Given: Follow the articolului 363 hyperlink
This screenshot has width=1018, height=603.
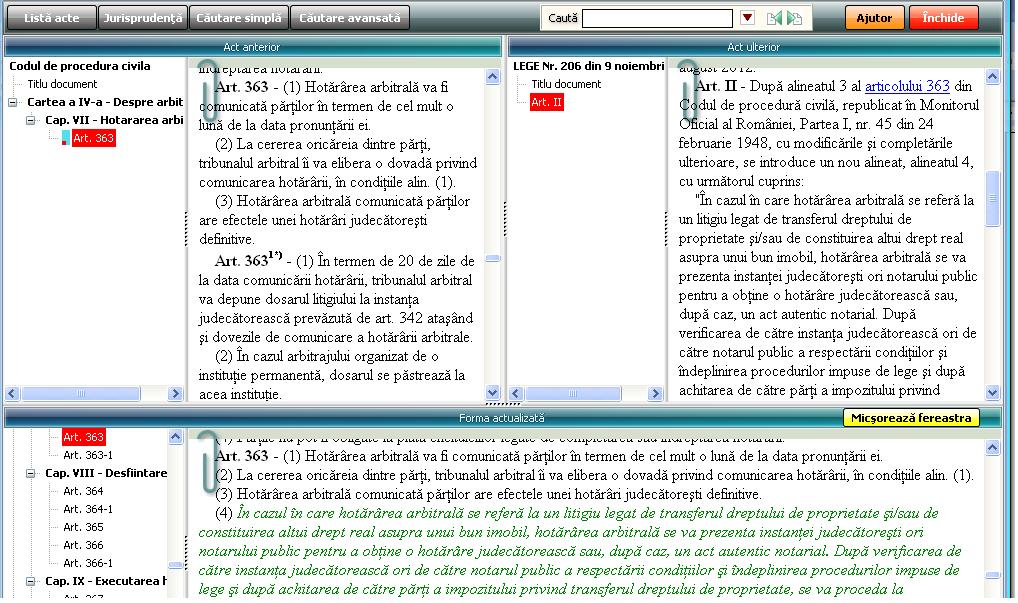Looking at the screenshot, I should click(907, 87).
